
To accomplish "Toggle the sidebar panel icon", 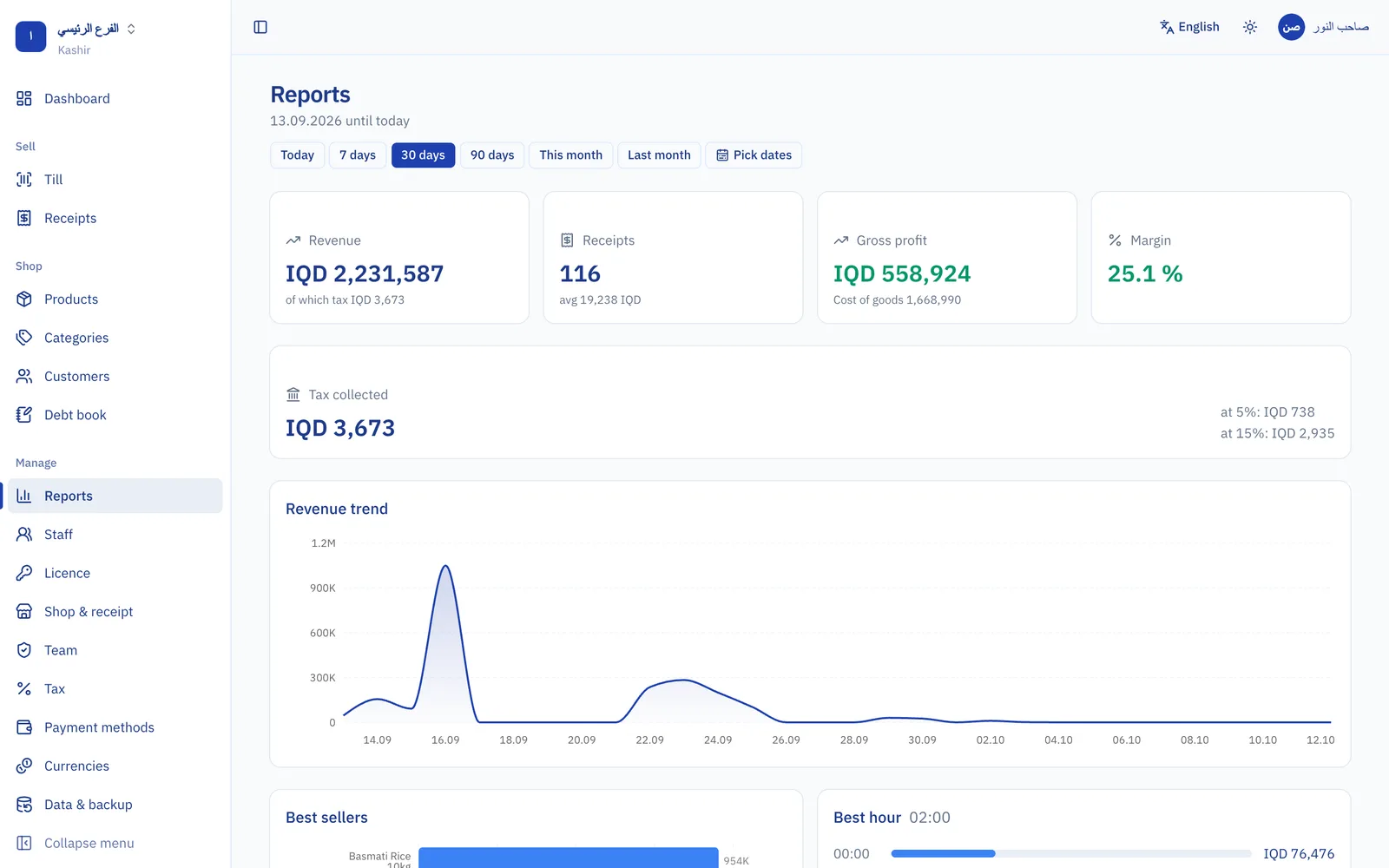I will [260, 27].
